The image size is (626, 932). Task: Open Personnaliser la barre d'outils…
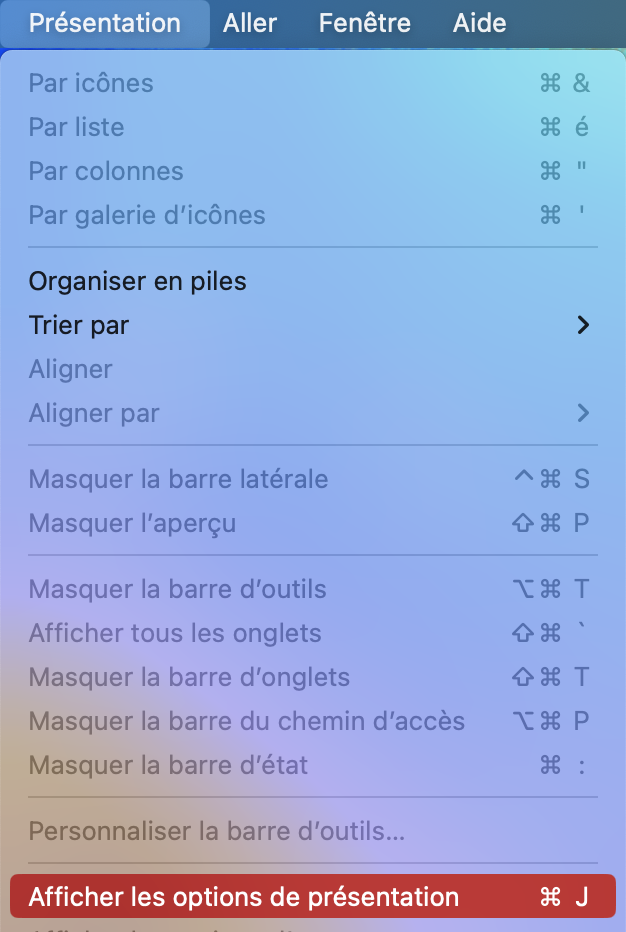pyautogui.click(x=217, y=831)
